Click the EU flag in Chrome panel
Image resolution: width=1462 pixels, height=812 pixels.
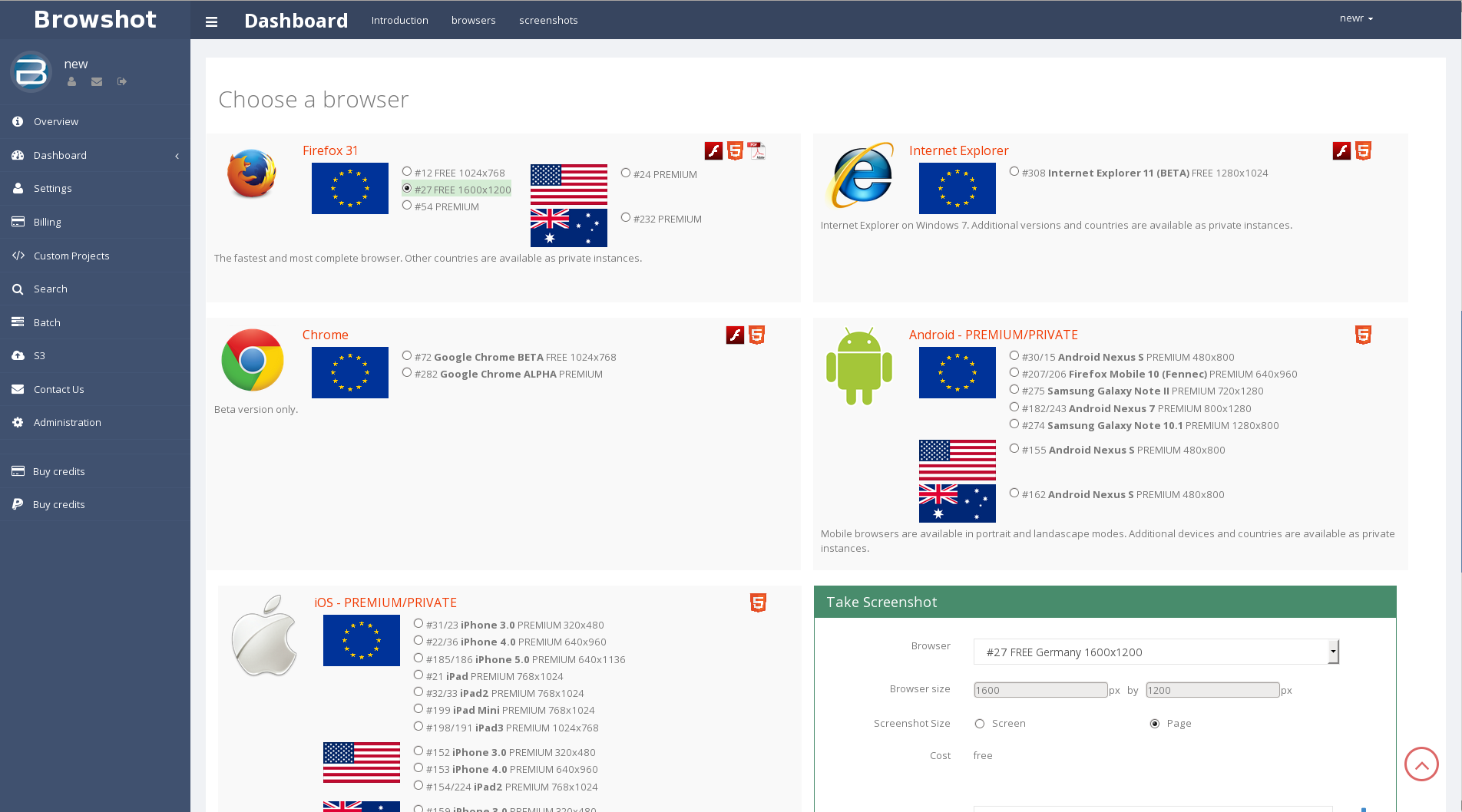350,372
